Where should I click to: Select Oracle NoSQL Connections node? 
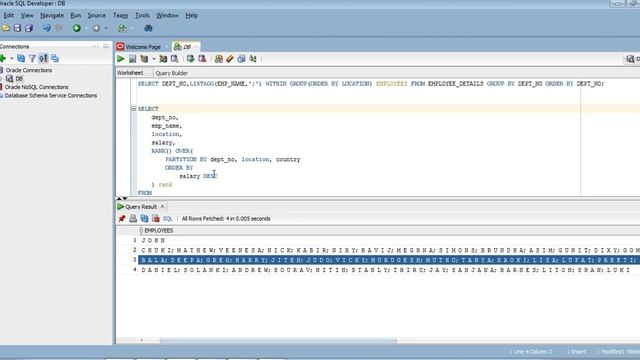36,87
